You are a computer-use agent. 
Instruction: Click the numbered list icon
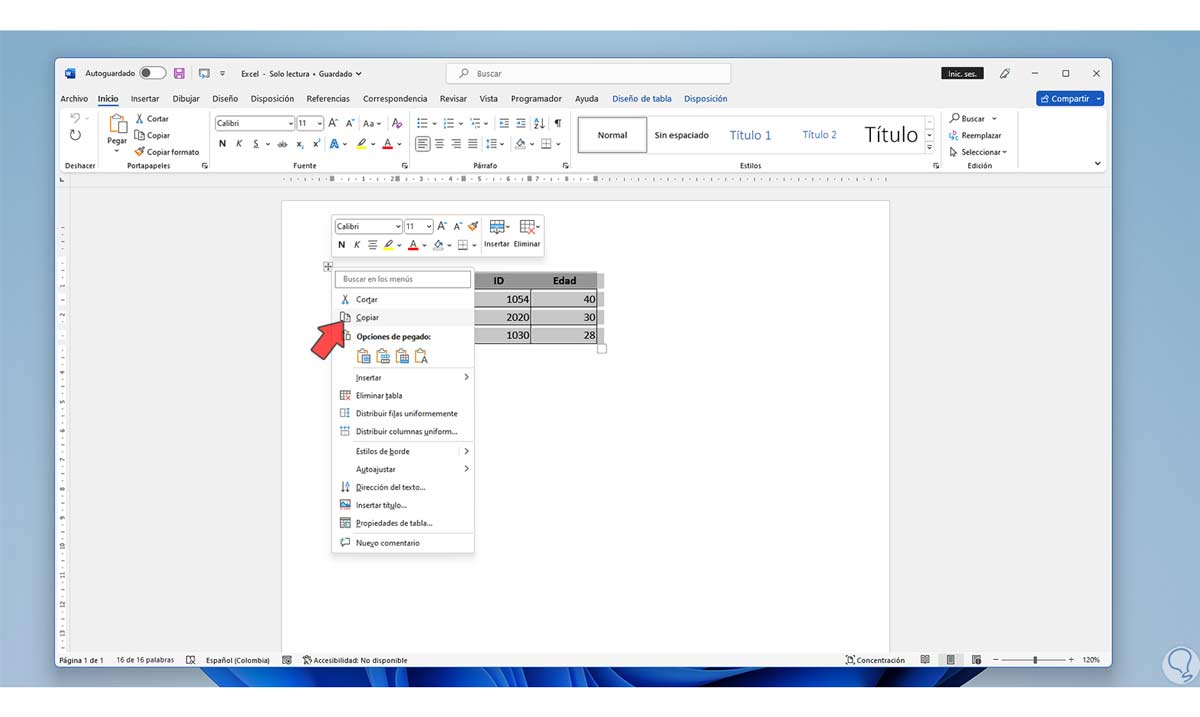point(449,123)
